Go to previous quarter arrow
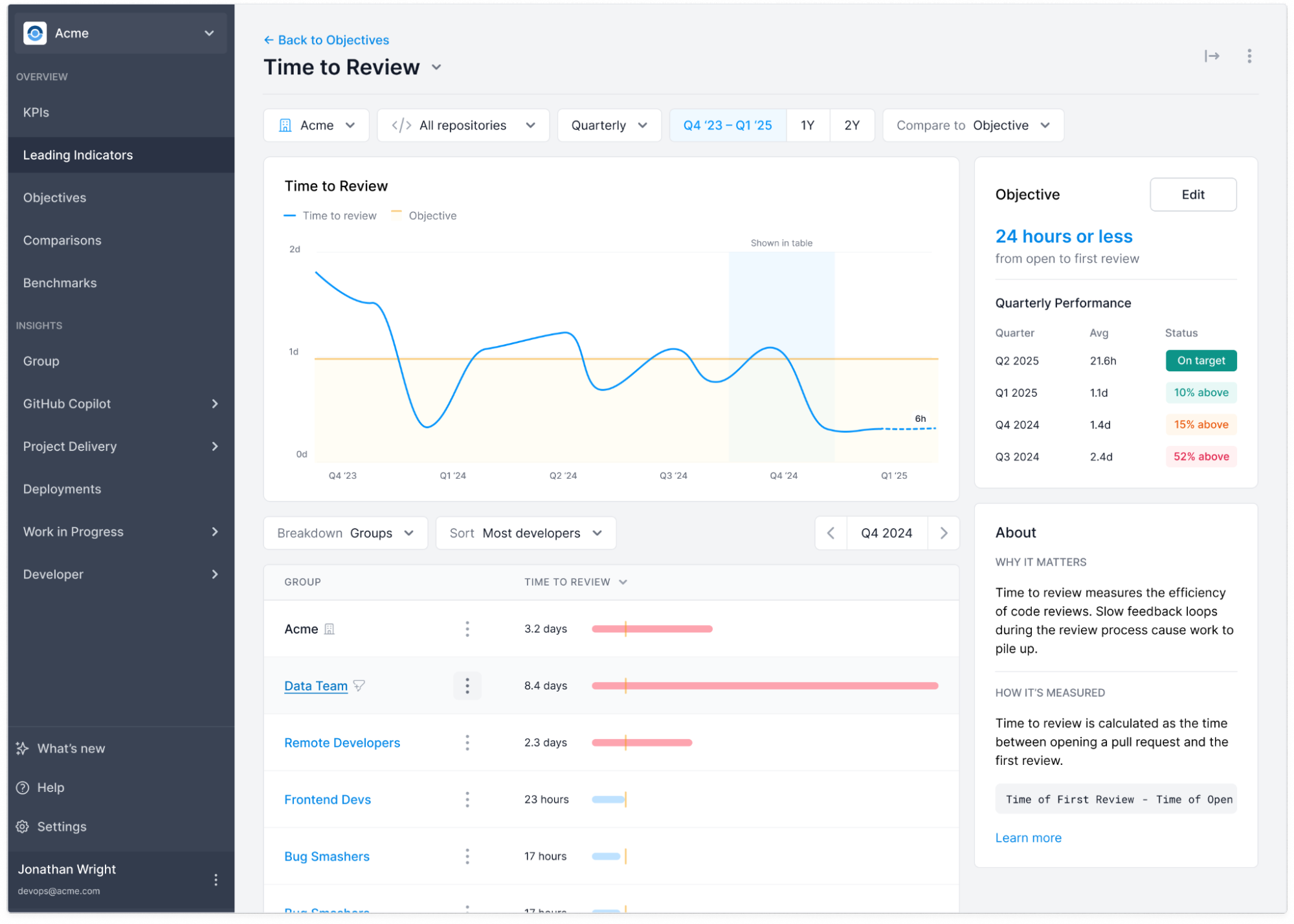The width and height of the screenshot is (1294, 924). [x=831, y=533]
